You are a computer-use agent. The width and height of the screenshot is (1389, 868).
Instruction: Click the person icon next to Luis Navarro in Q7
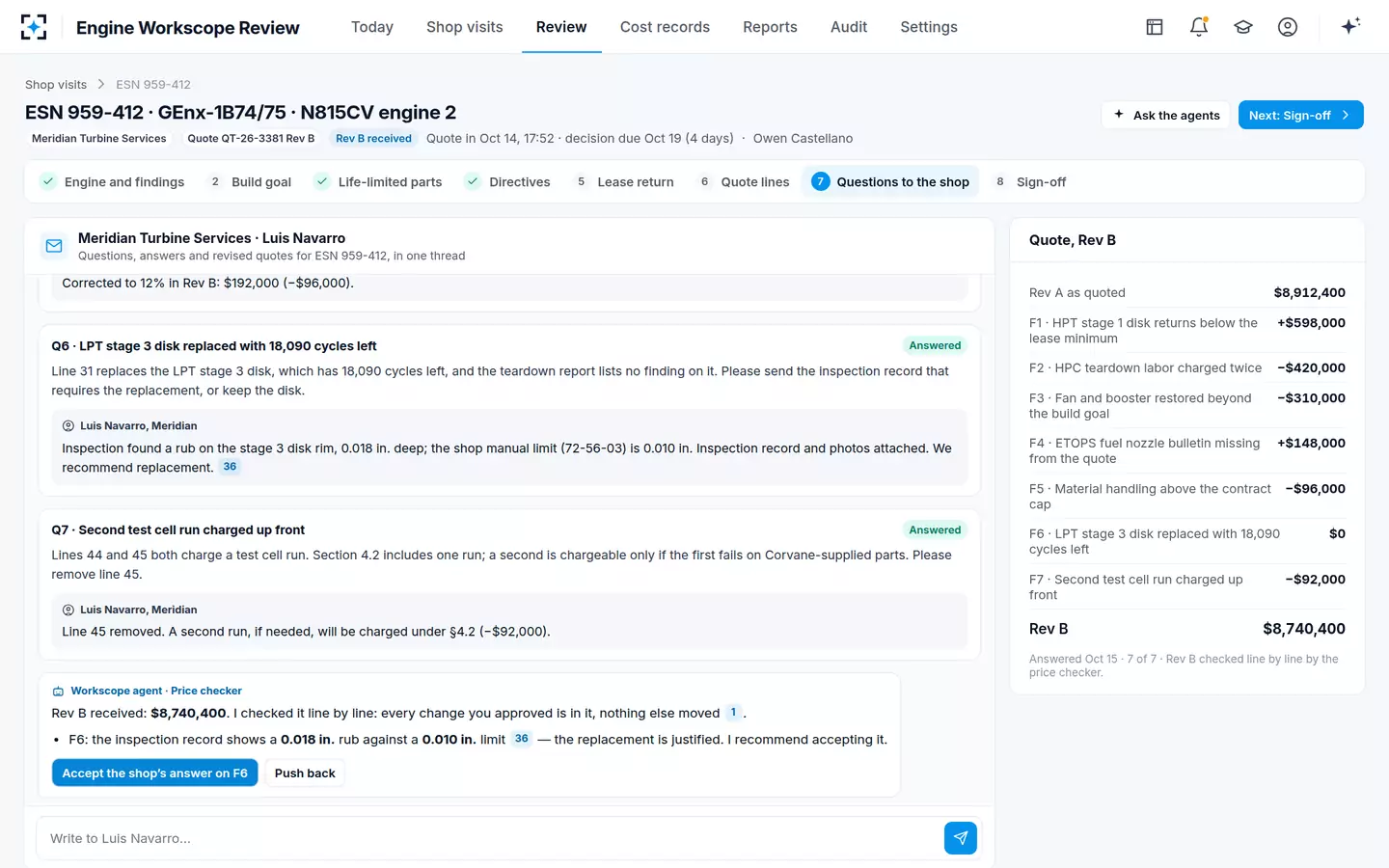(68, 610)
